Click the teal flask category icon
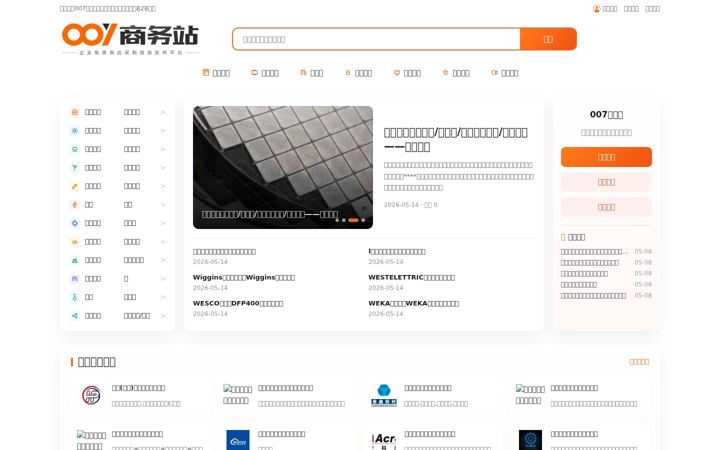Screen dimensions: 720x450 point(75,297)
